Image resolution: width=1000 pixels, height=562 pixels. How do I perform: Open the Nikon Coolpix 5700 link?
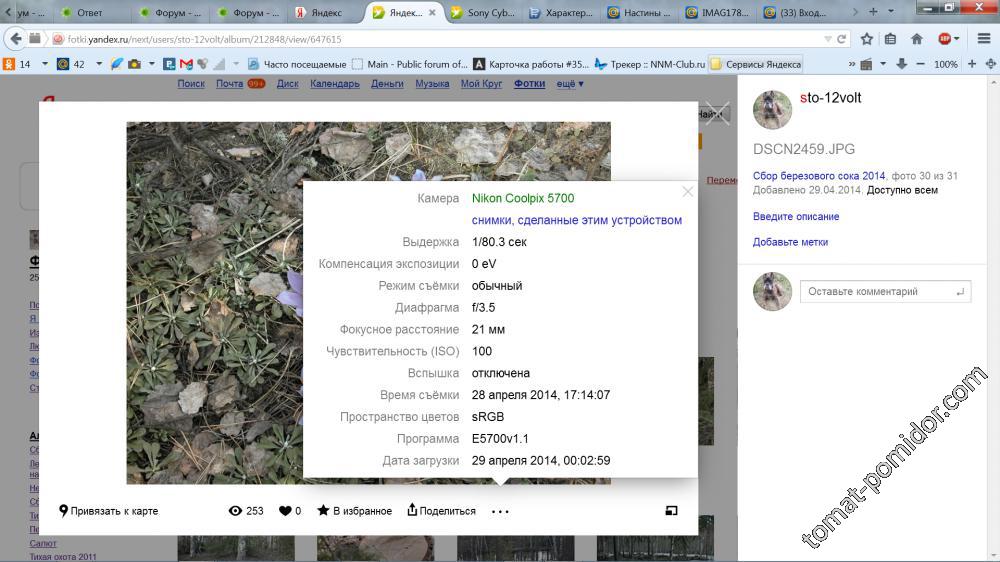[523, 198]
